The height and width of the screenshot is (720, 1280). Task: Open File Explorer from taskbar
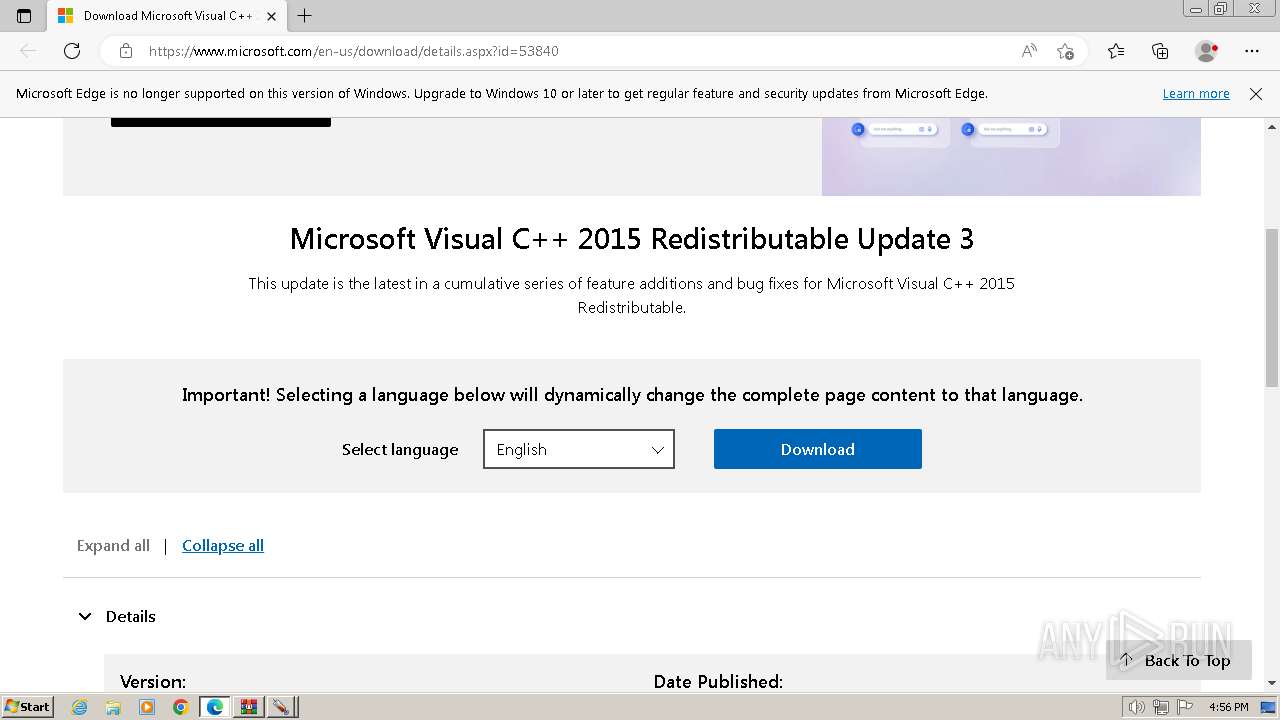113,707
